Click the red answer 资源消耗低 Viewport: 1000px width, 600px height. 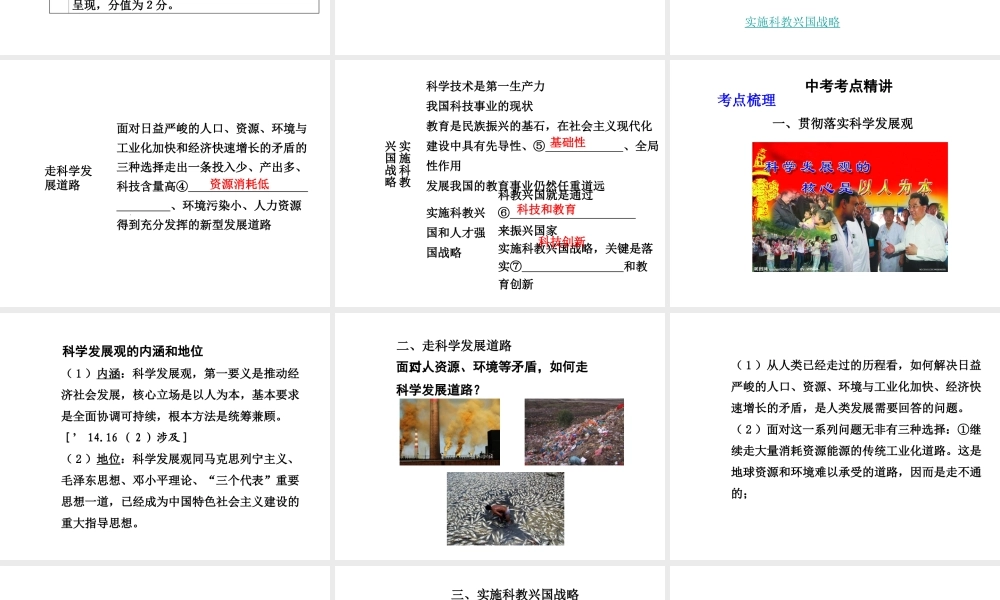239,184
